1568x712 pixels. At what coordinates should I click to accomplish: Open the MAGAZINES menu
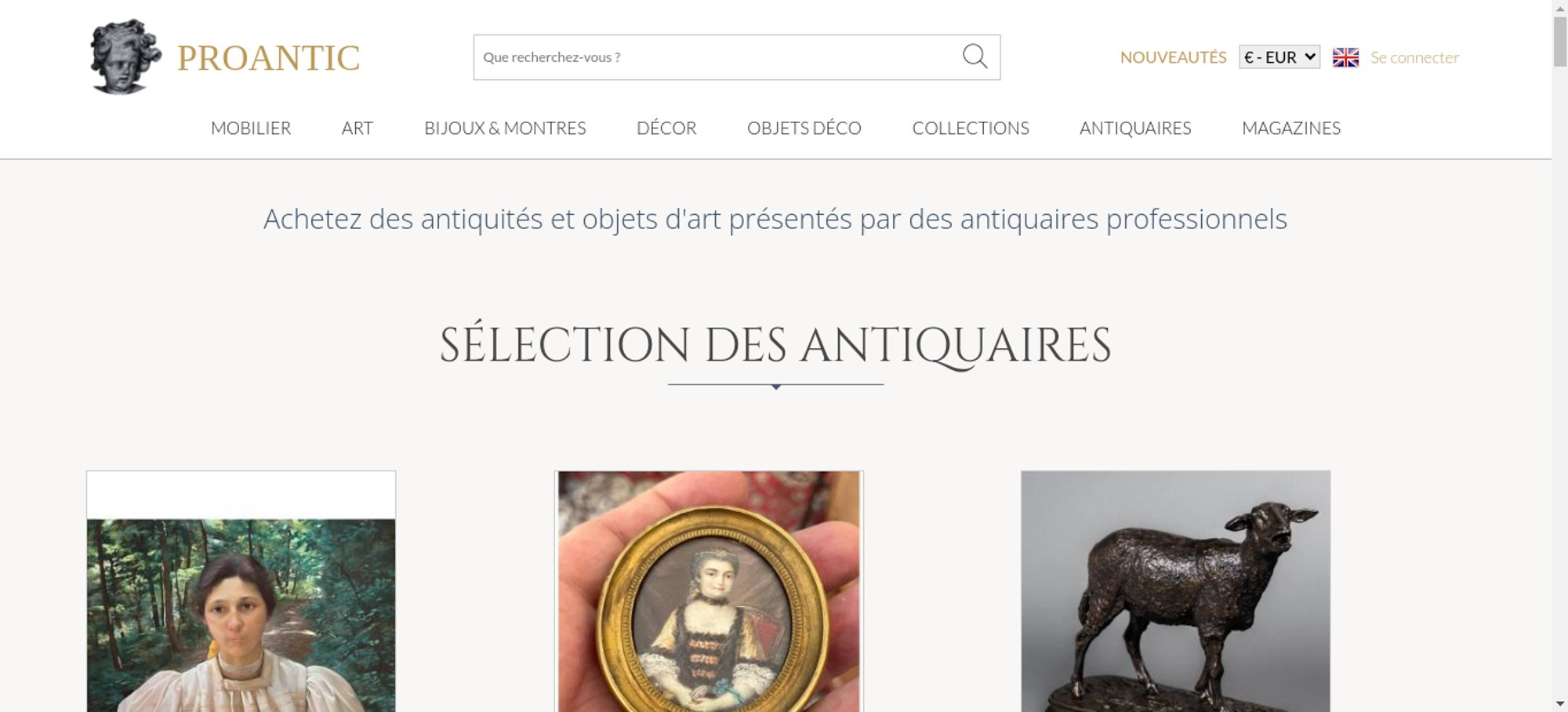(x=1291, y=128)
